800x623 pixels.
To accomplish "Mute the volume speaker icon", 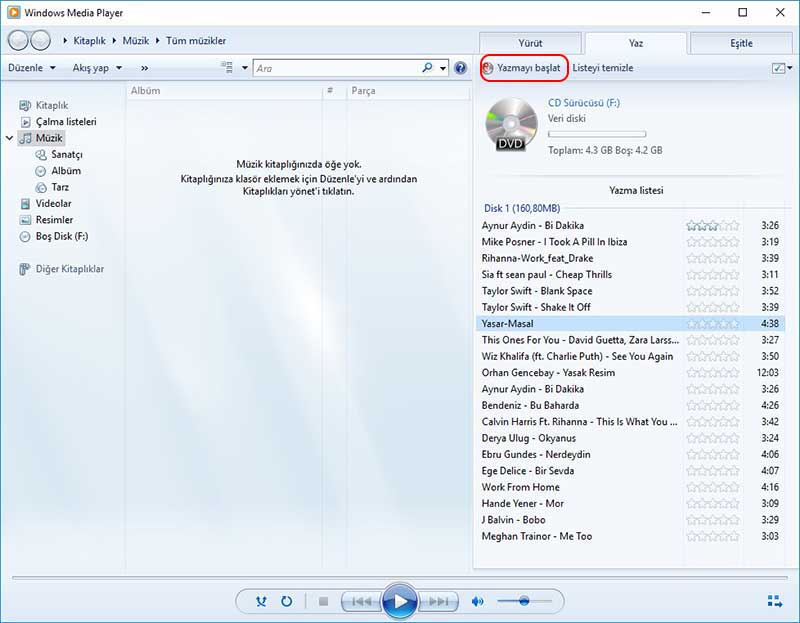I will point(478,601).
